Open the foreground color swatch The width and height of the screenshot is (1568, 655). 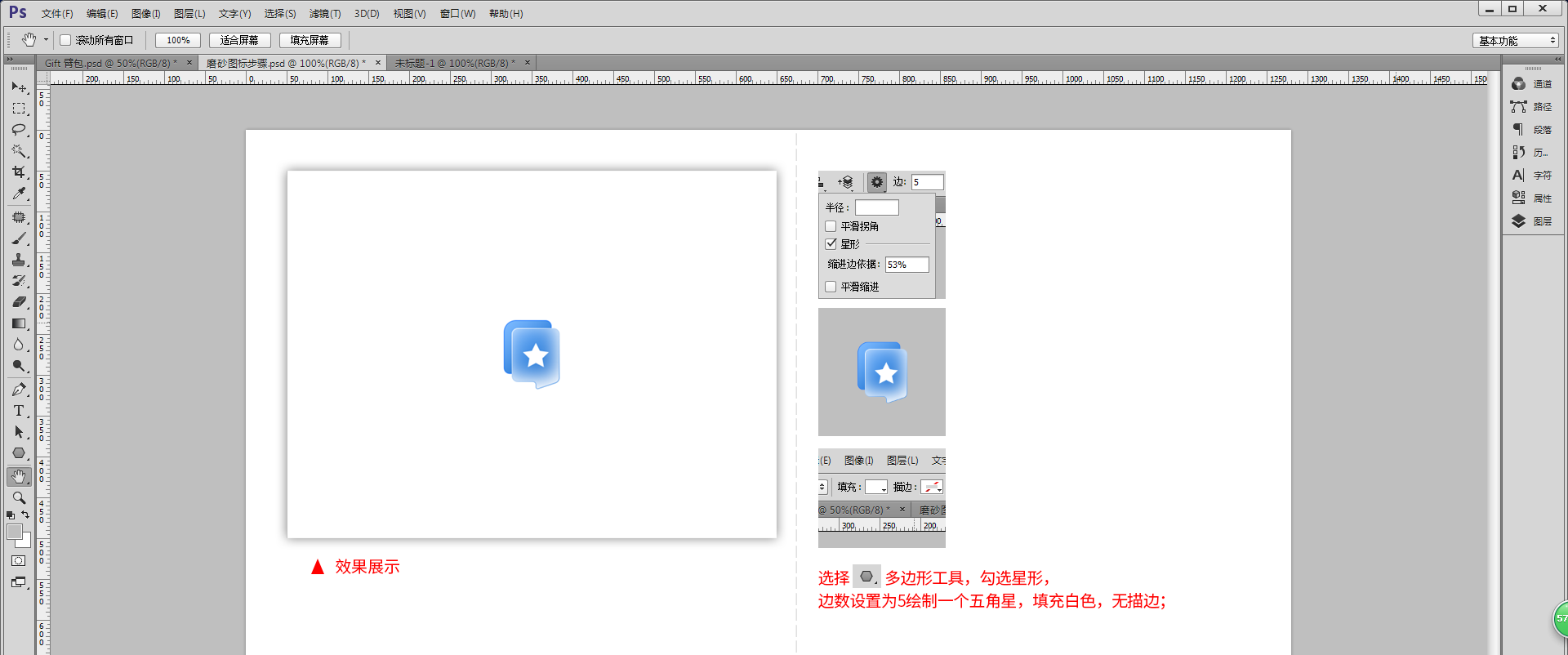point(14,531)
